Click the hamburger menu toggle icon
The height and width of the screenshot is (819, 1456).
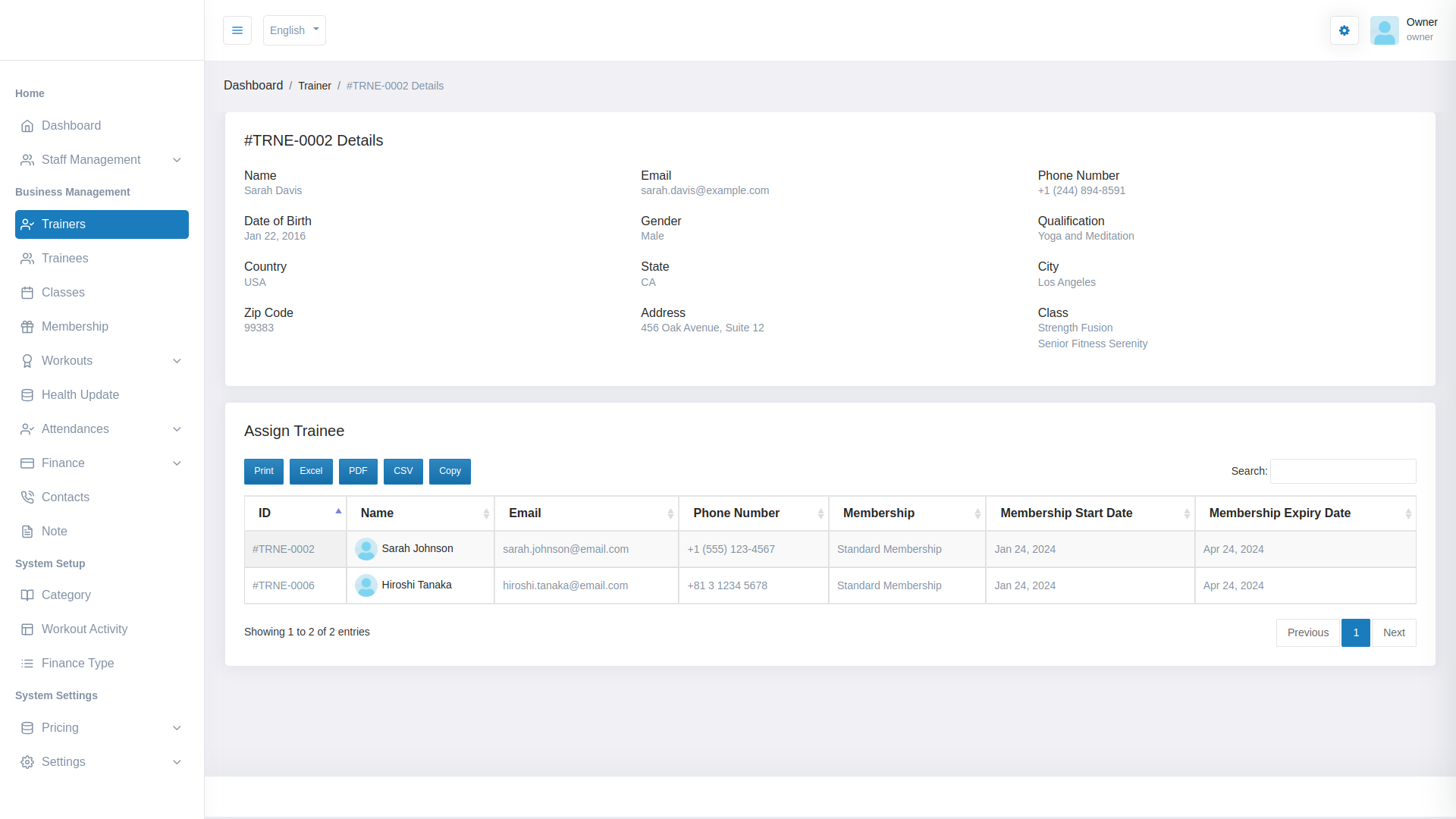point(237,30)
